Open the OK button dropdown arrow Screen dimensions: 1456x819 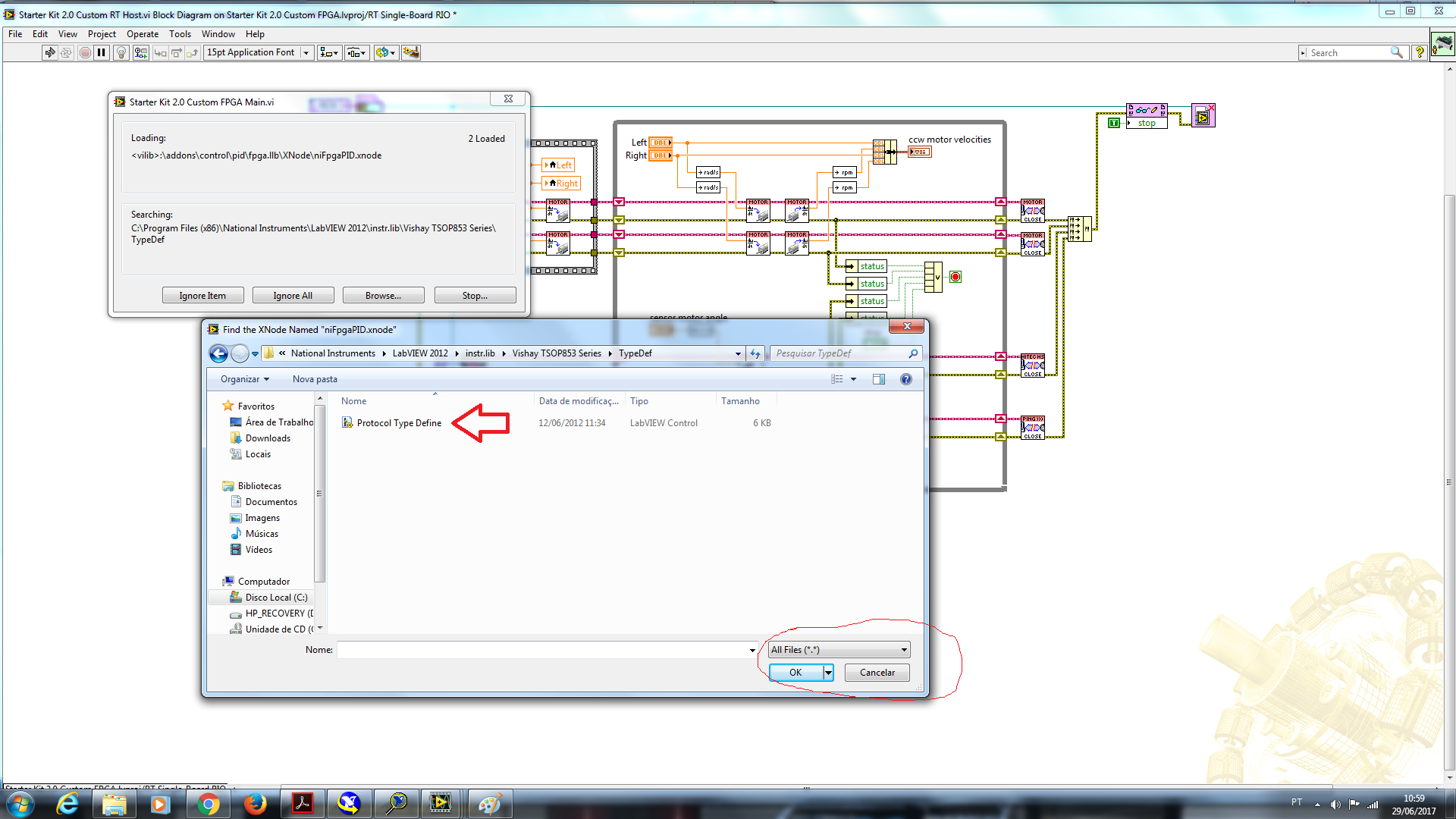(828, 673)
